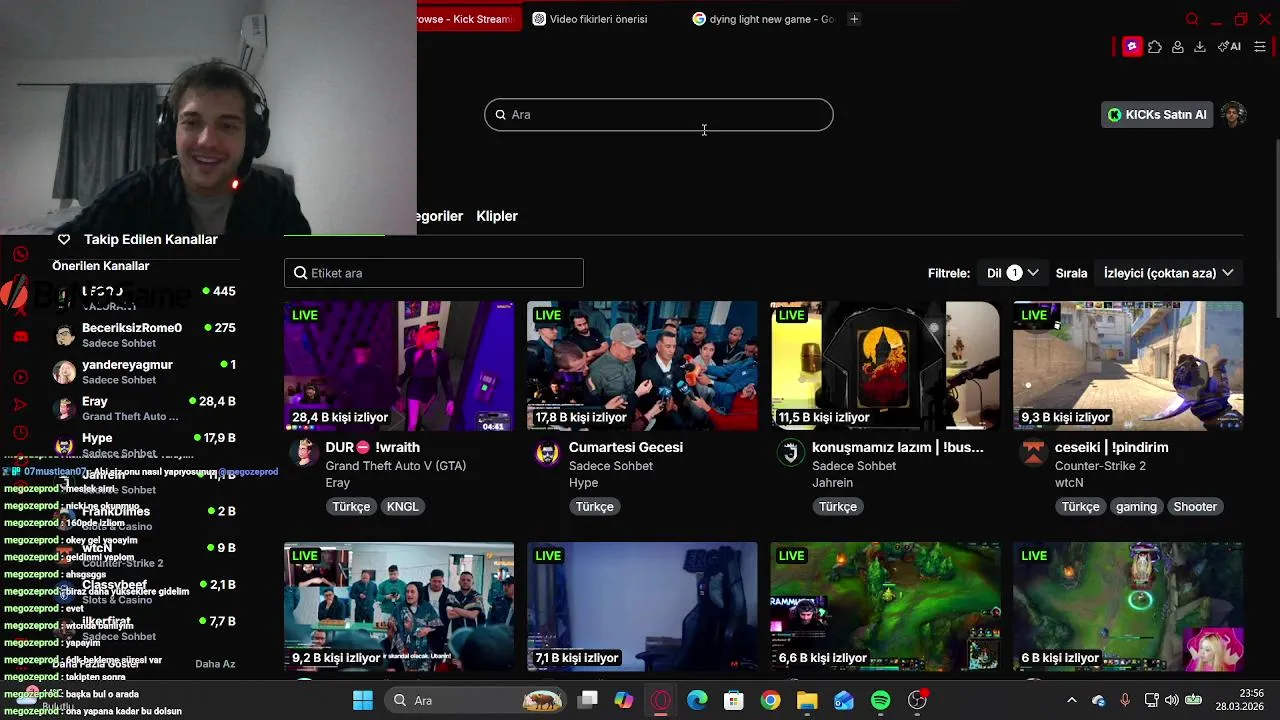Switch to the Klipler tab

(x=497, y=216)
